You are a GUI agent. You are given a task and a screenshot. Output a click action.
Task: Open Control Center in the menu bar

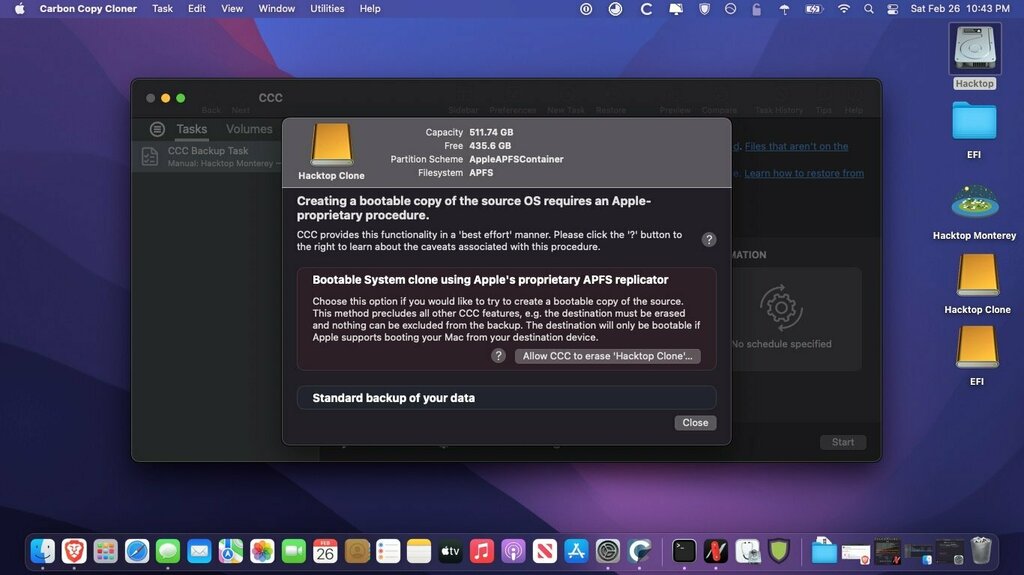893,9
